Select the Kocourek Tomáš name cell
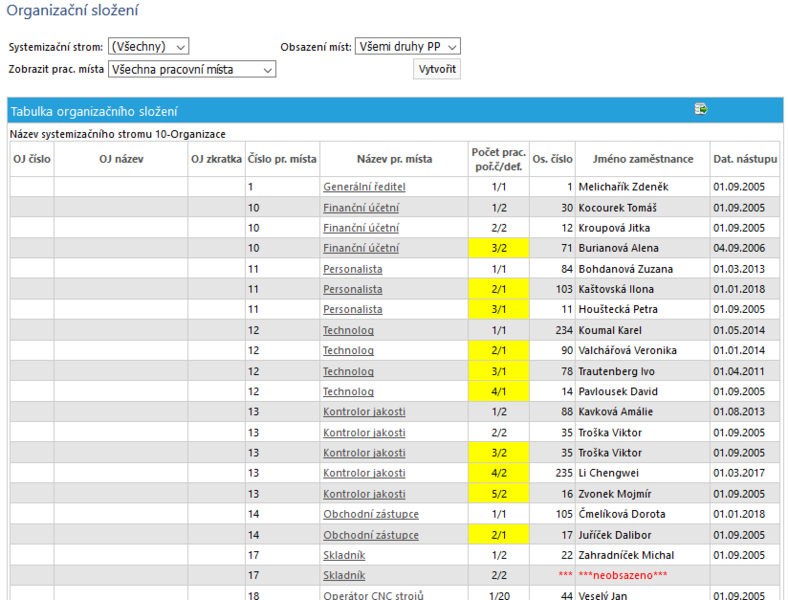Viewport: 788px width, 600px height. click(643, 208)
